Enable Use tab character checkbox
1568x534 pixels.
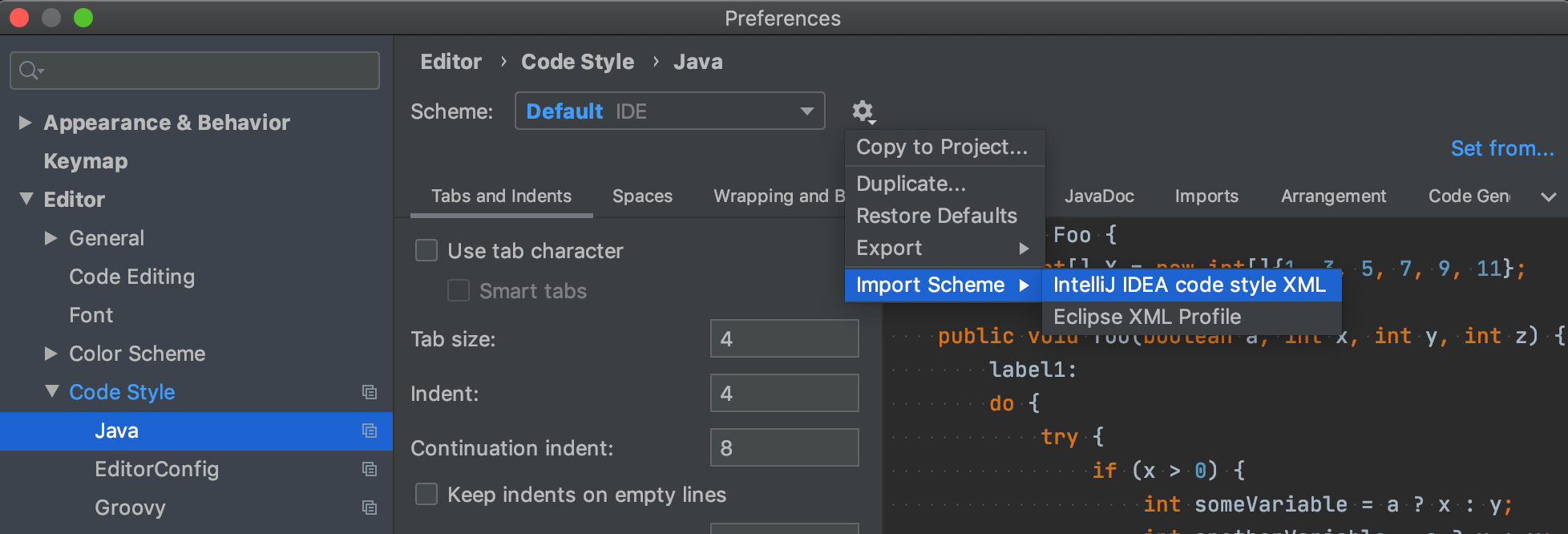pos(426,251)
